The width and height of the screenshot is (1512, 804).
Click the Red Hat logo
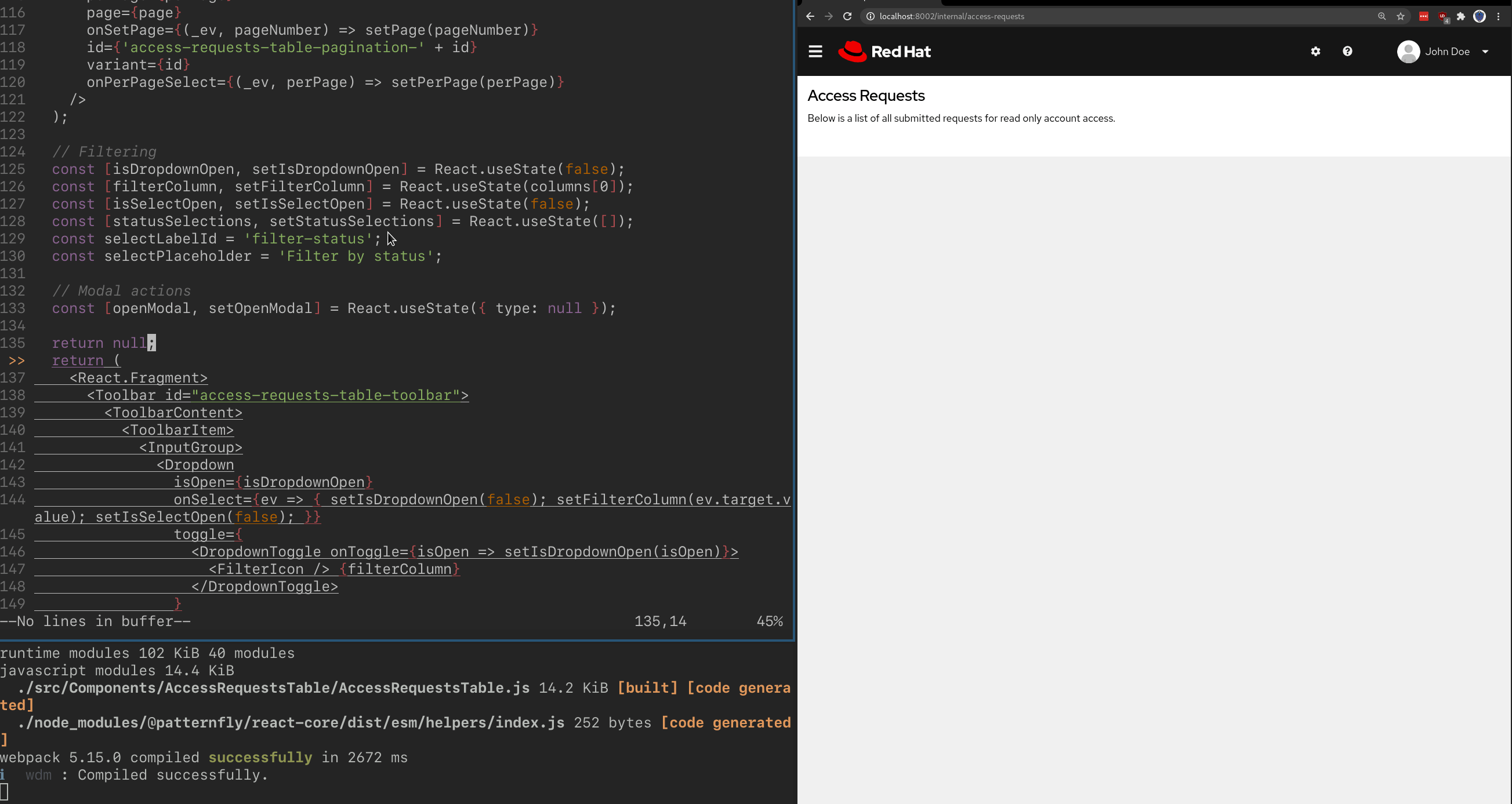pyautogui.click(x=884, y=52)
